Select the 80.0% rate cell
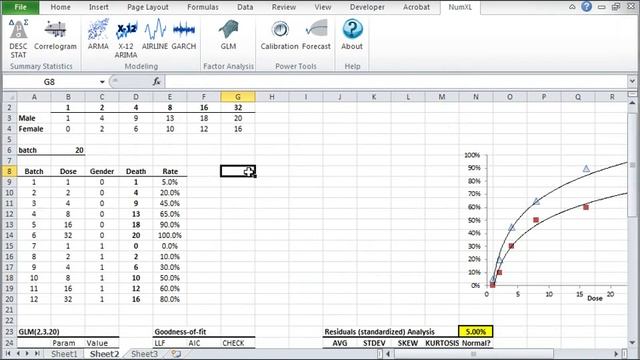640x360 pixels. click(170, 299)
